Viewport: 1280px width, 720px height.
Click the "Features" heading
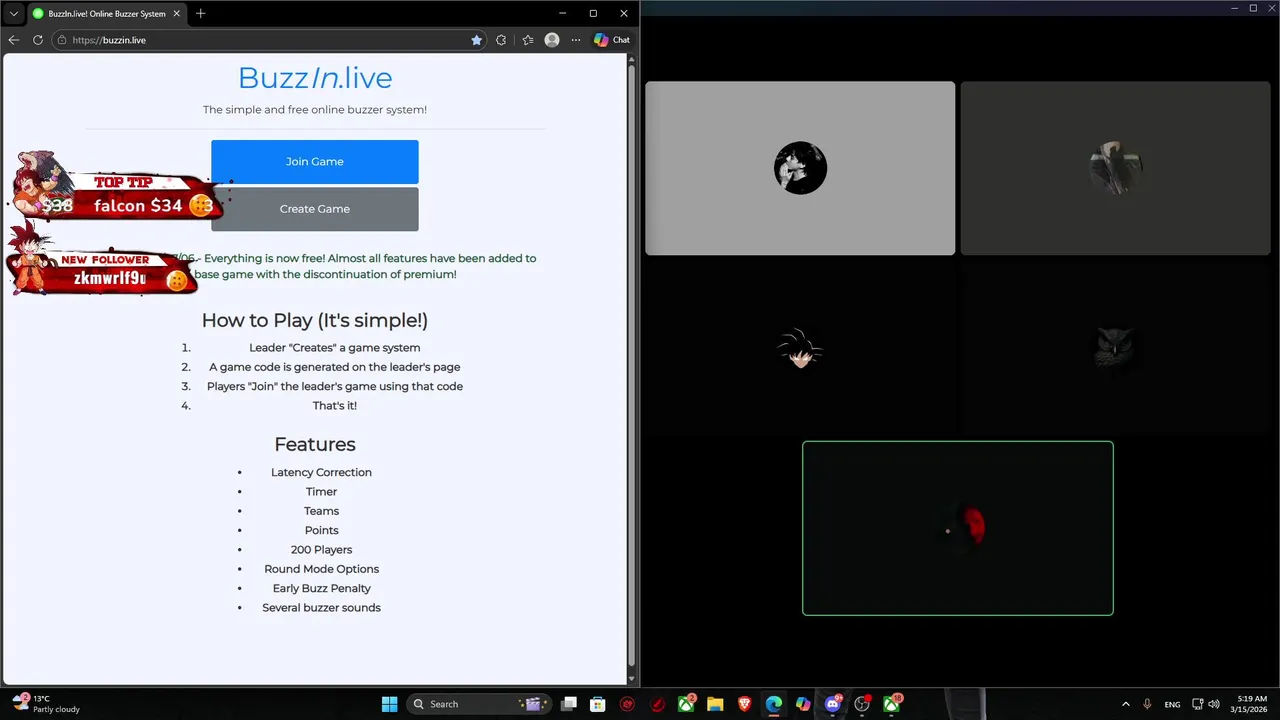click(315, 444)
